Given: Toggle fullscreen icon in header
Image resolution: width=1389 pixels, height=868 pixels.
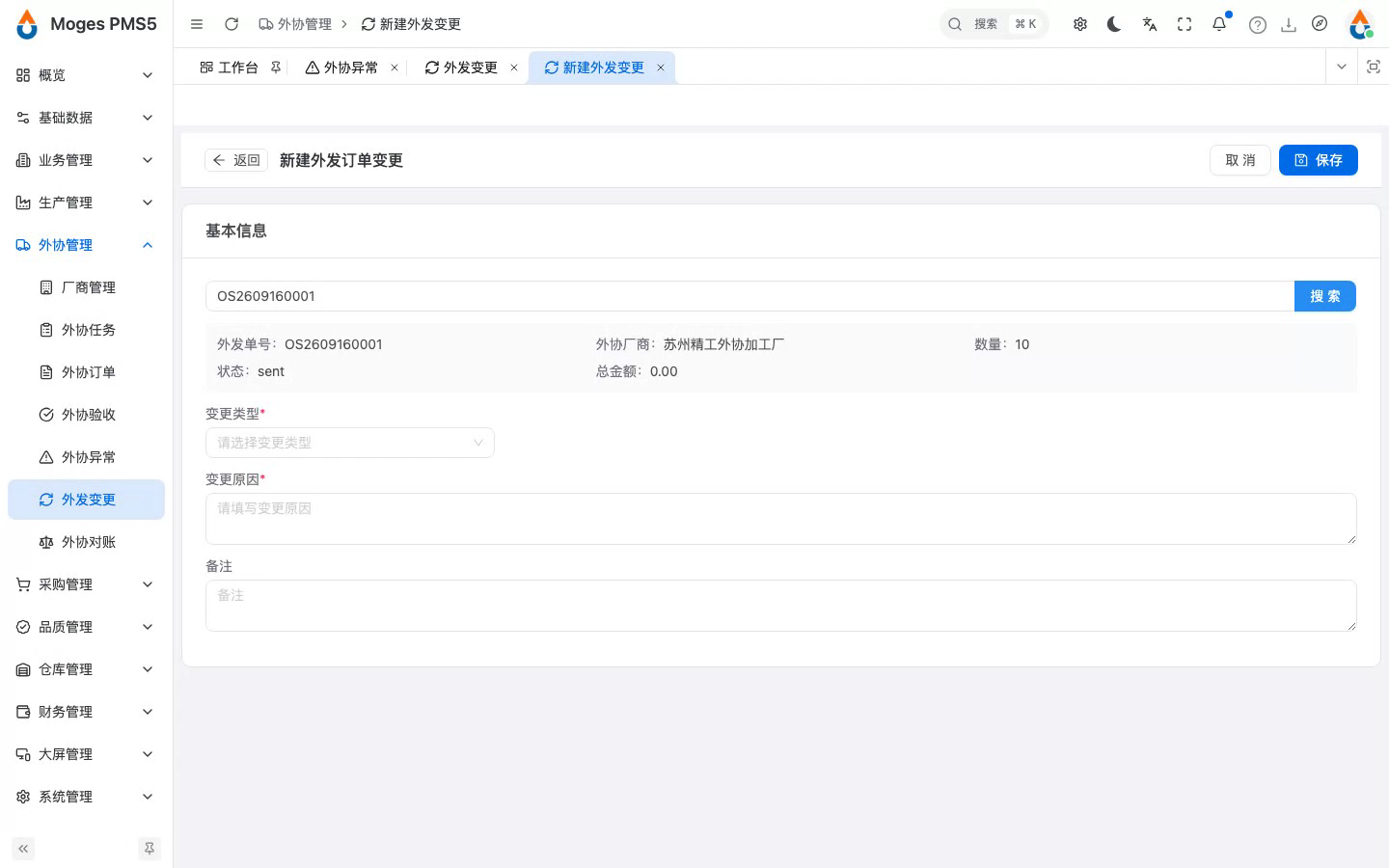Looking at the screenshot, I should [1185, 24].
